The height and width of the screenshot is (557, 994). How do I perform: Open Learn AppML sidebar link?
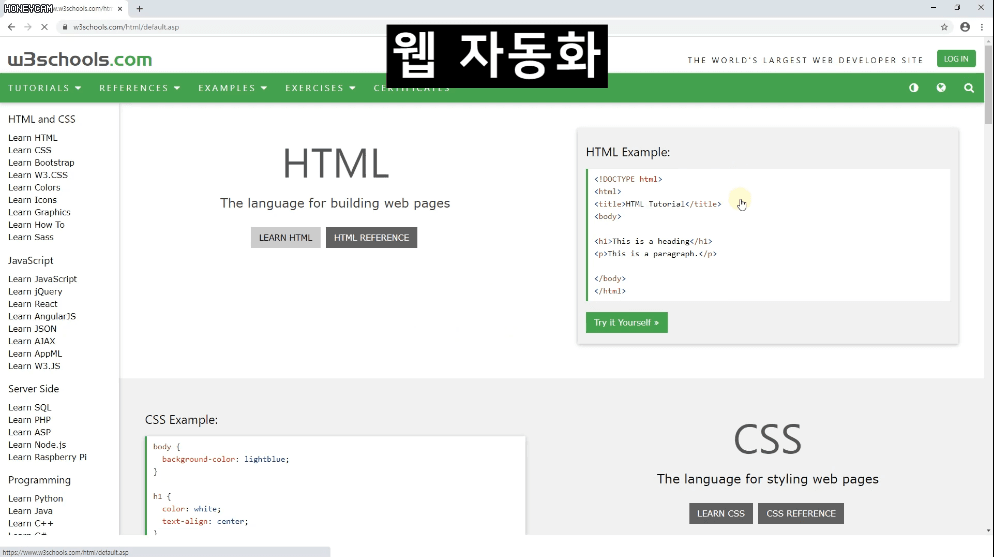(36, 354)
